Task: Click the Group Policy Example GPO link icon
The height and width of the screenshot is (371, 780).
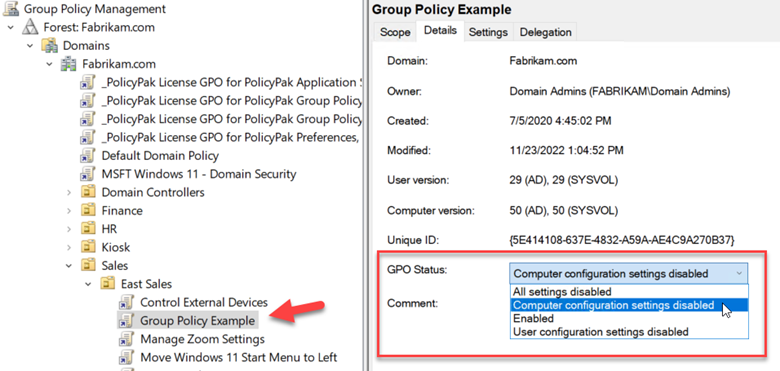Action: 126,321
